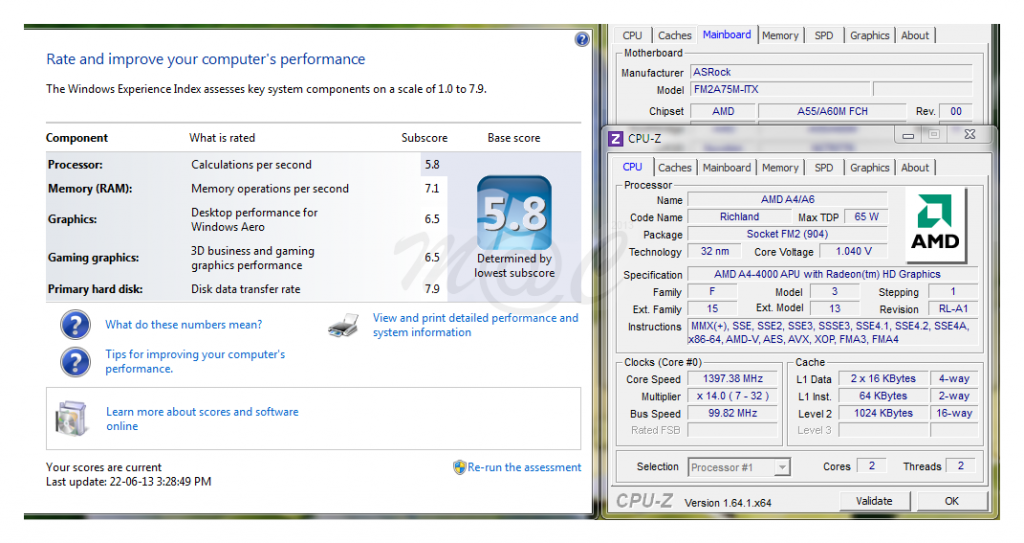Switch to the Caches tab in front CPU-Z window
Image resolution: width=1024 pixels, height=543 pixels.
(675, 168)
